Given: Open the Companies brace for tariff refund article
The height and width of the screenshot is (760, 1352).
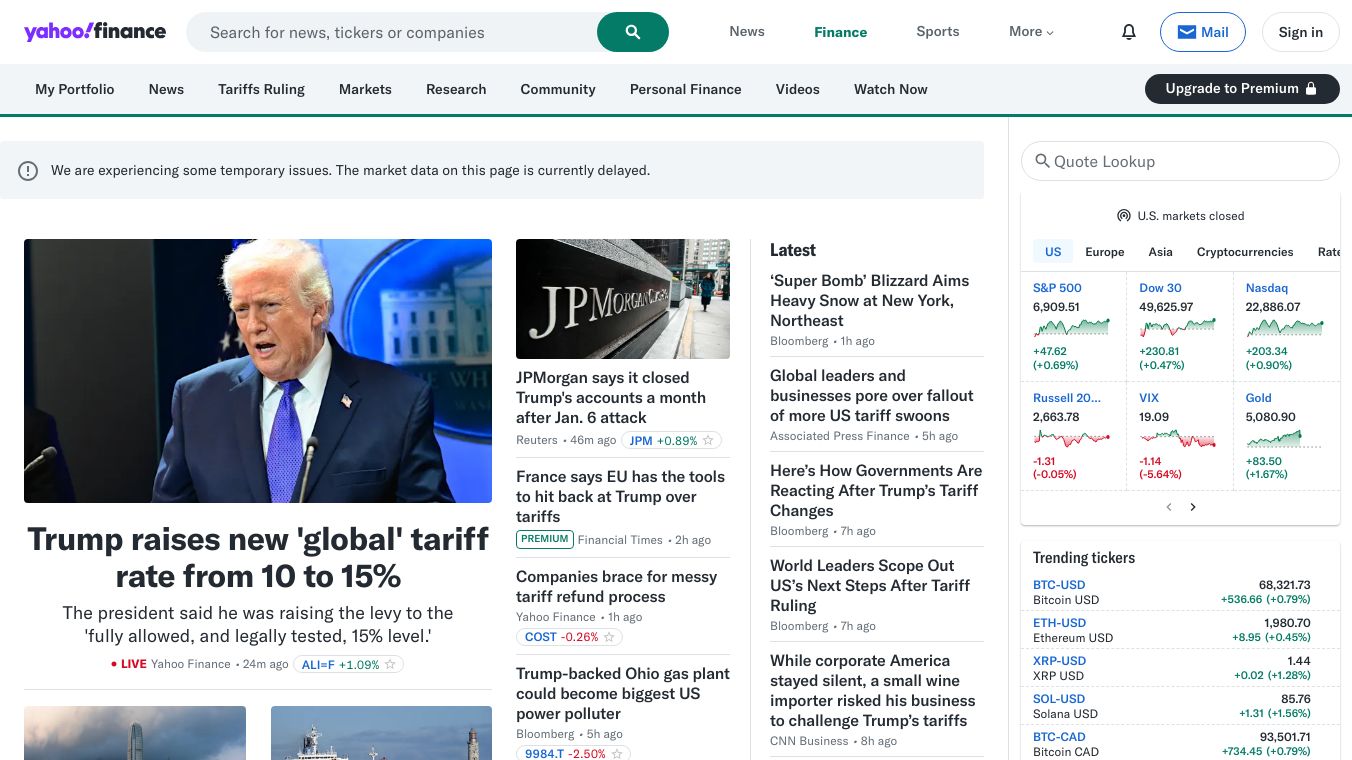Looking at the screenshot, I should (x=616, y=587).
